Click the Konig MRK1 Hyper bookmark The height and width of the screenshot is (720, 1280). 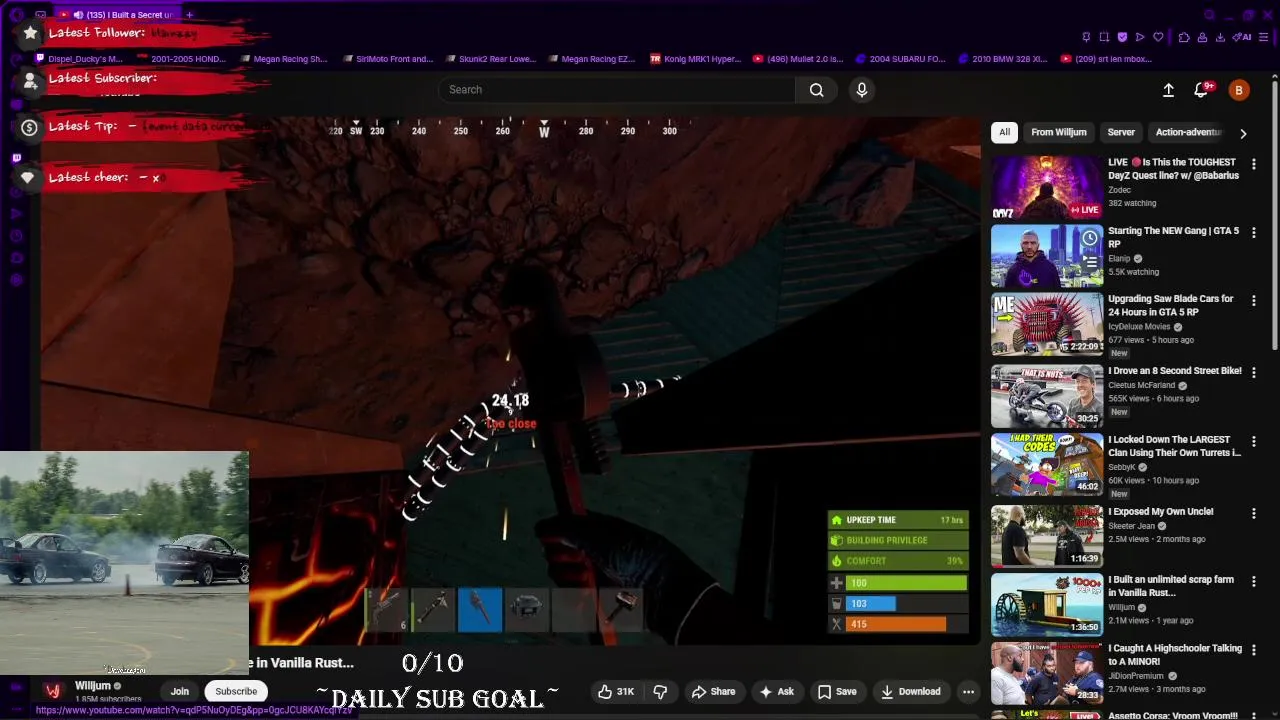[696, 59]
